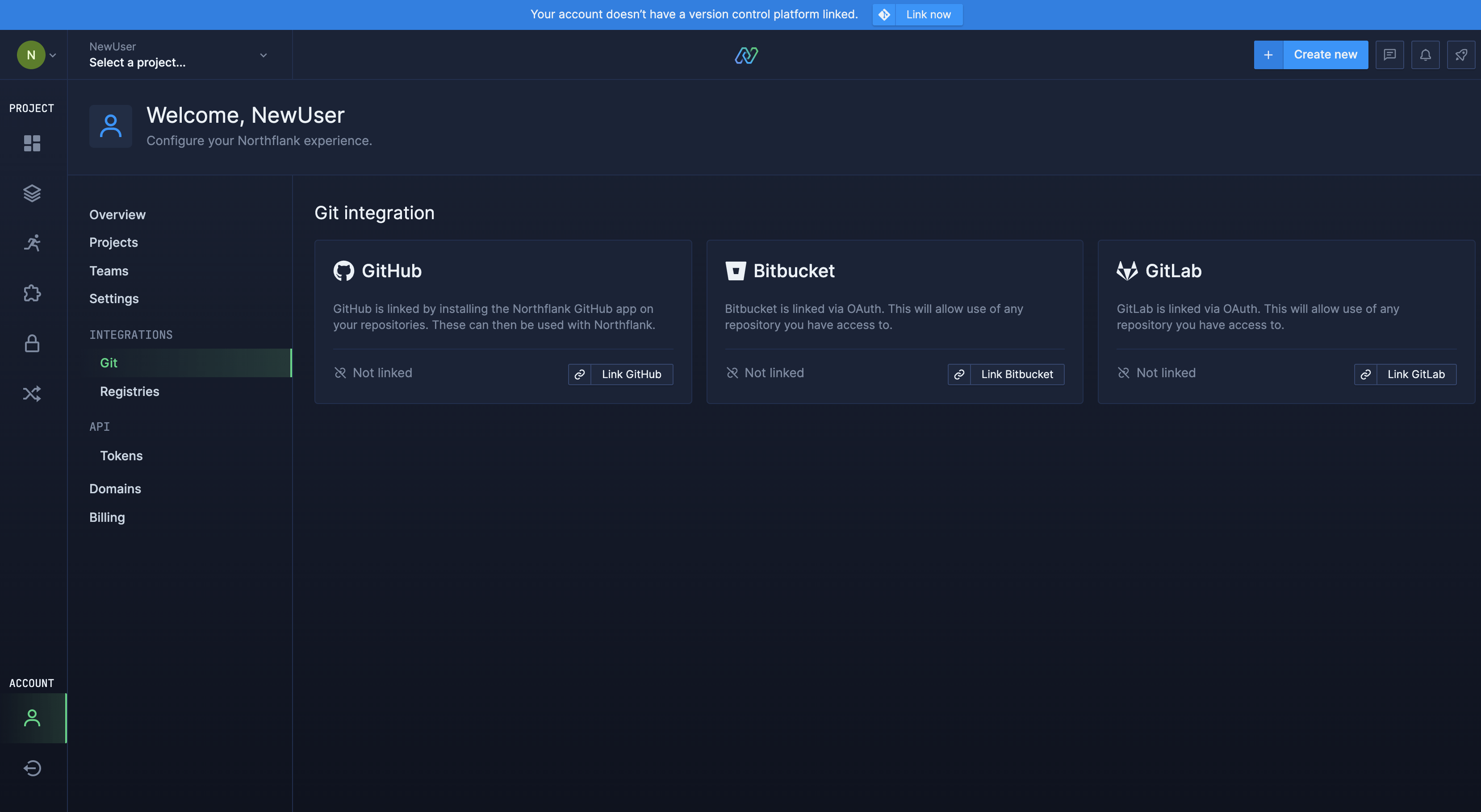The width and height of the screenshot is (1481, 812).
Task: Click the git icon in the banner
Action: [x=884, y=14]
